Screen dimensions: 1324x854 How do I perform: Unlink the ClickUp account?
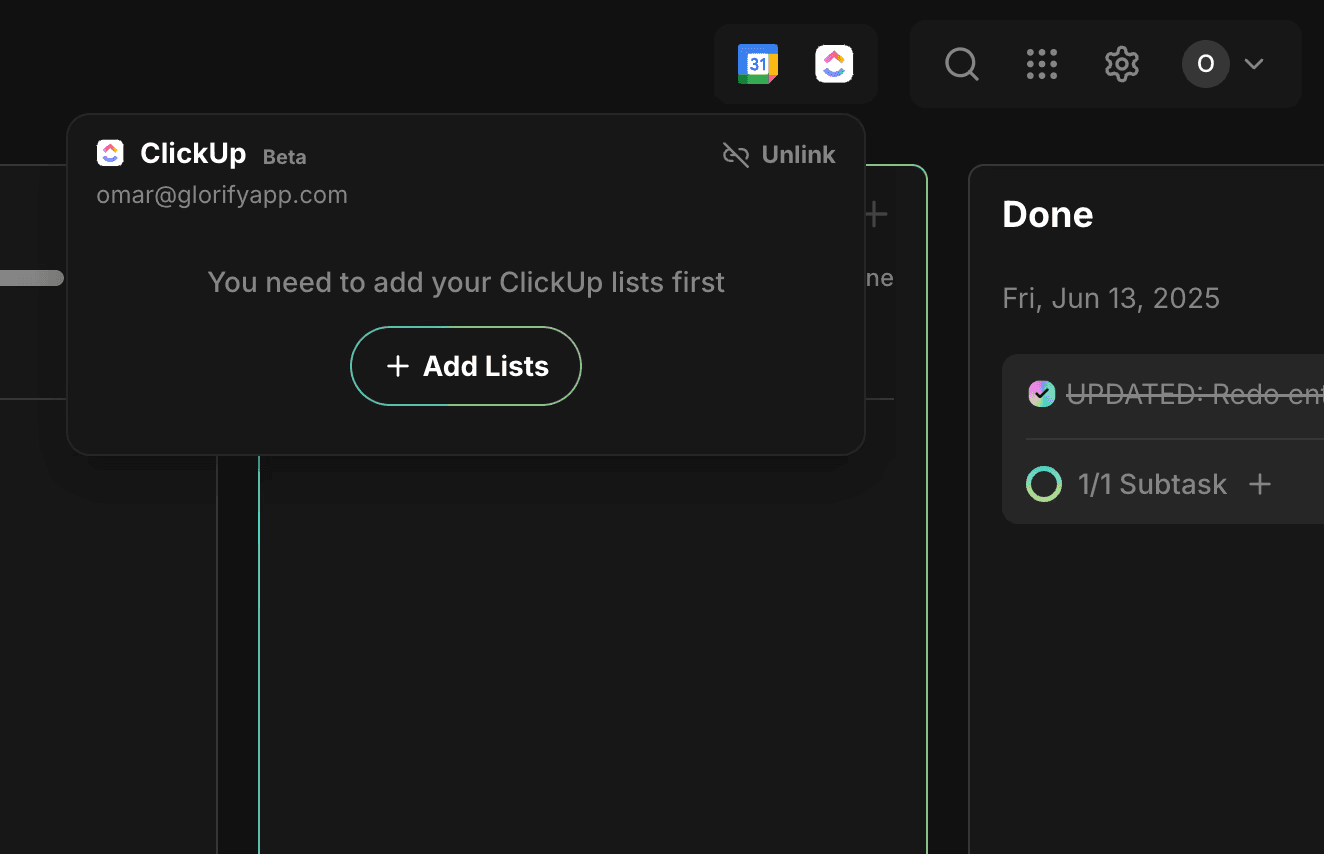779,154
